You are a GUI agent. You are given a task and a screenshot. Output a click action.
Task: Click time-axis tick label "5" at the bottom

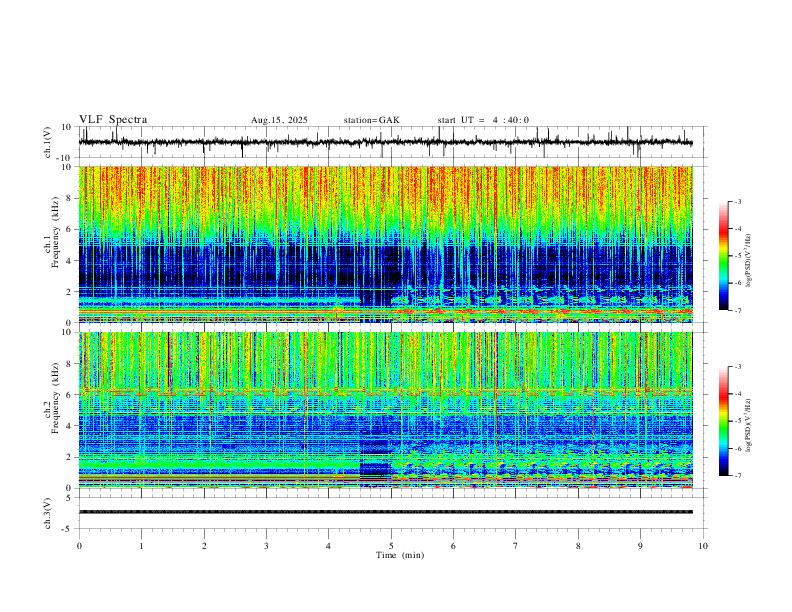[x=391, y=546]
